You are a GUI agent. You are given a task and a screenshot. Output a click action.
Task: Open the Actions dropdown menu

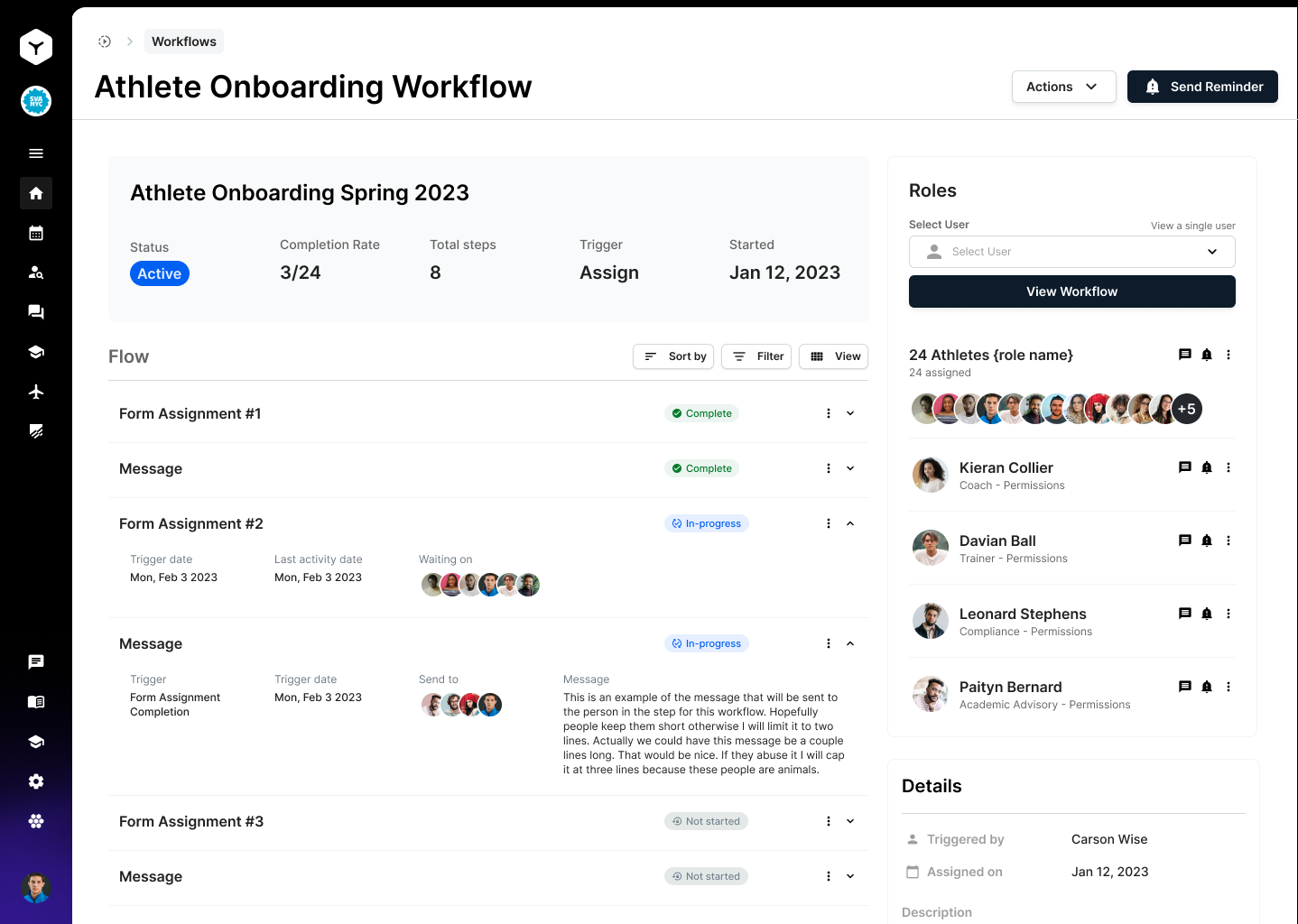(x=1063, y=87)
